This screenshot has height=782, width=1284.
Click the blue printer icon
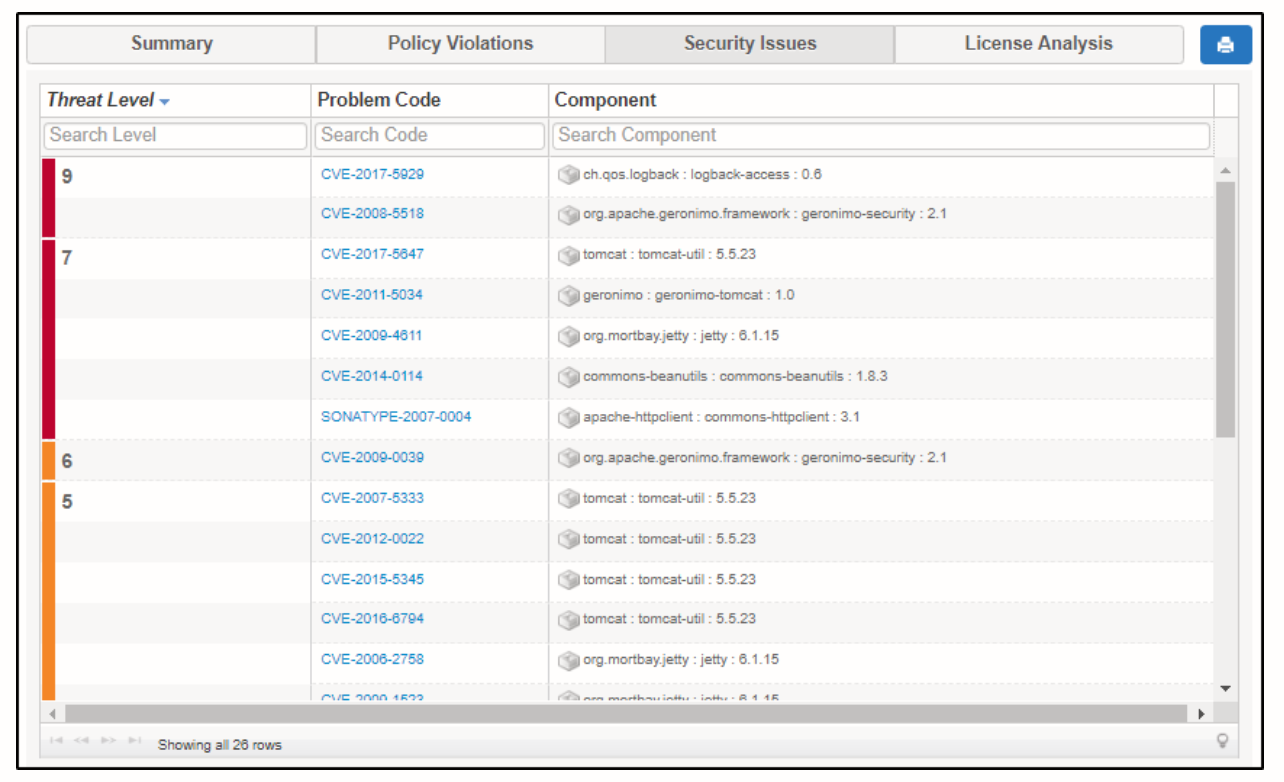point(1224,44)
